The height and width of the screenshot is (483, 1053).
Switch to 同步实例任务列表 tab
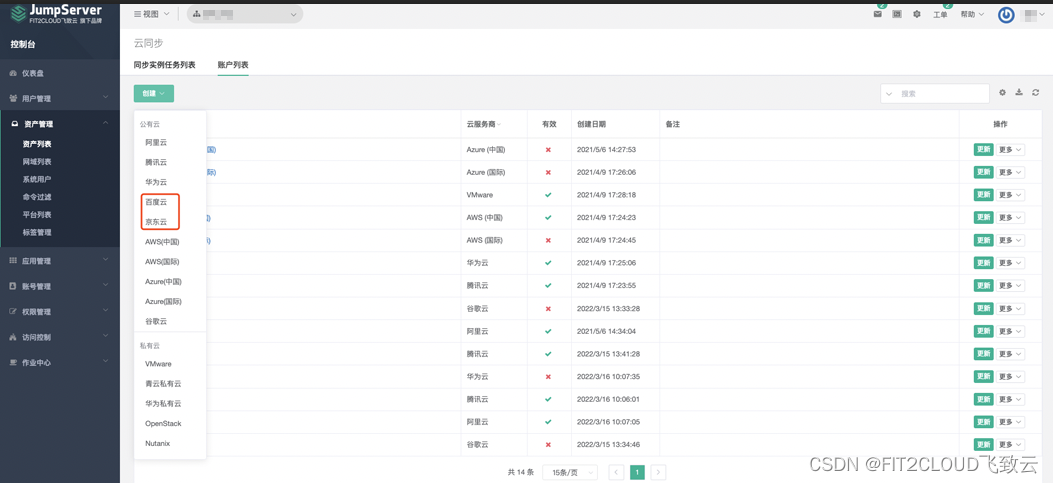(165, 64)
